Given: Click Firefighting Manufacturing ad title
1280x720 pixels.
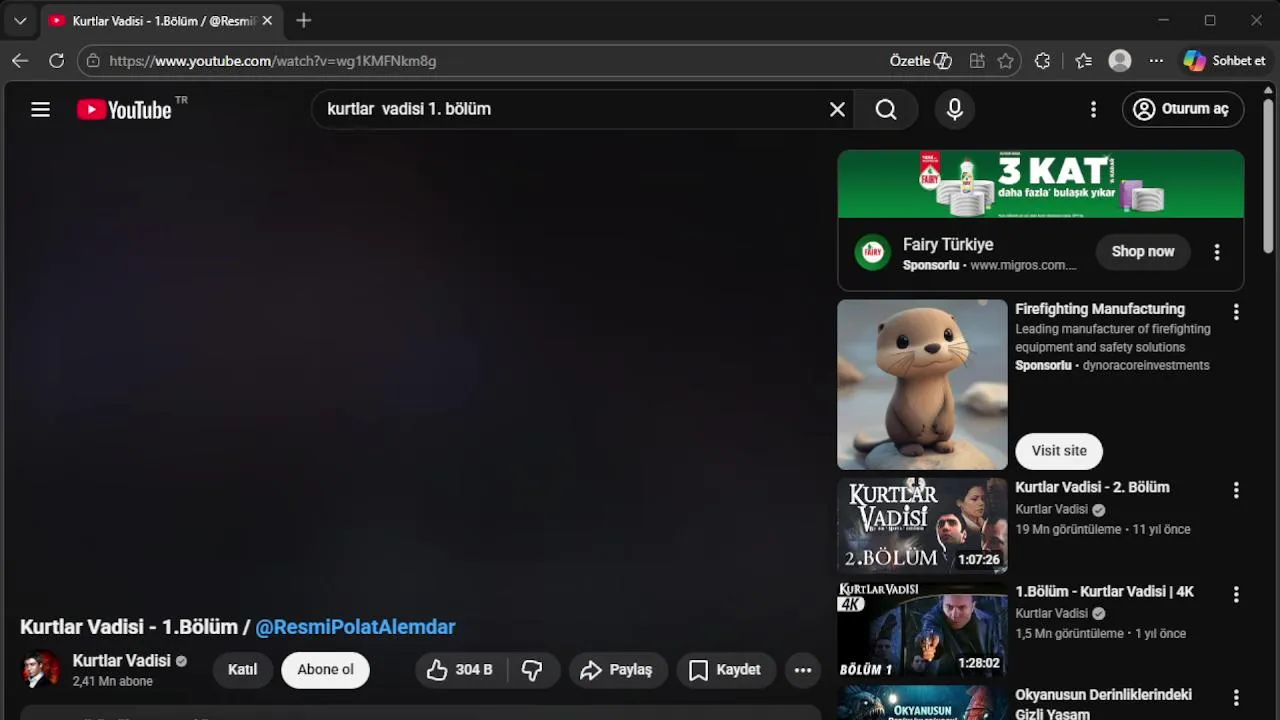Looking at the screenshot, I should 1100,309.
